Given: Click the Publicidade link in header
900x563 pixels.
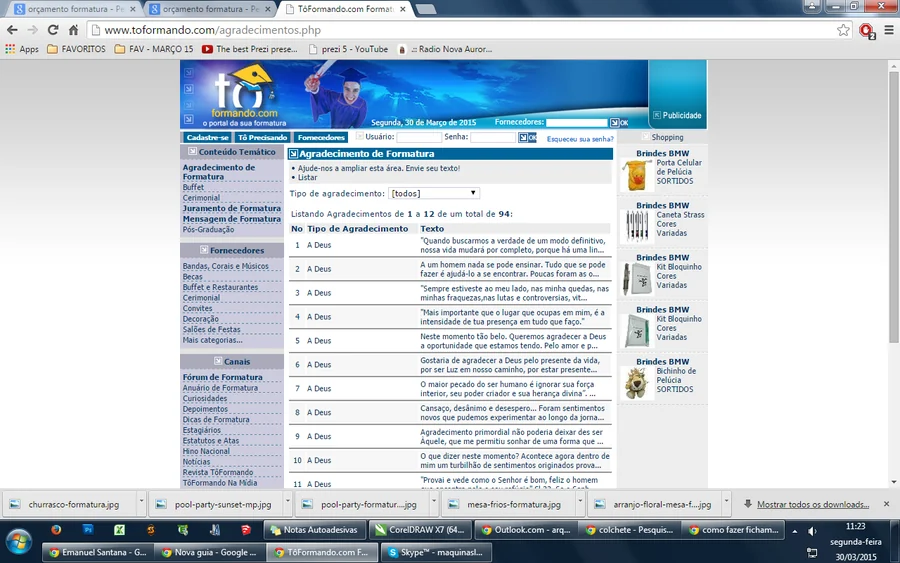Looking at the screenshot, I should point(677,115).
